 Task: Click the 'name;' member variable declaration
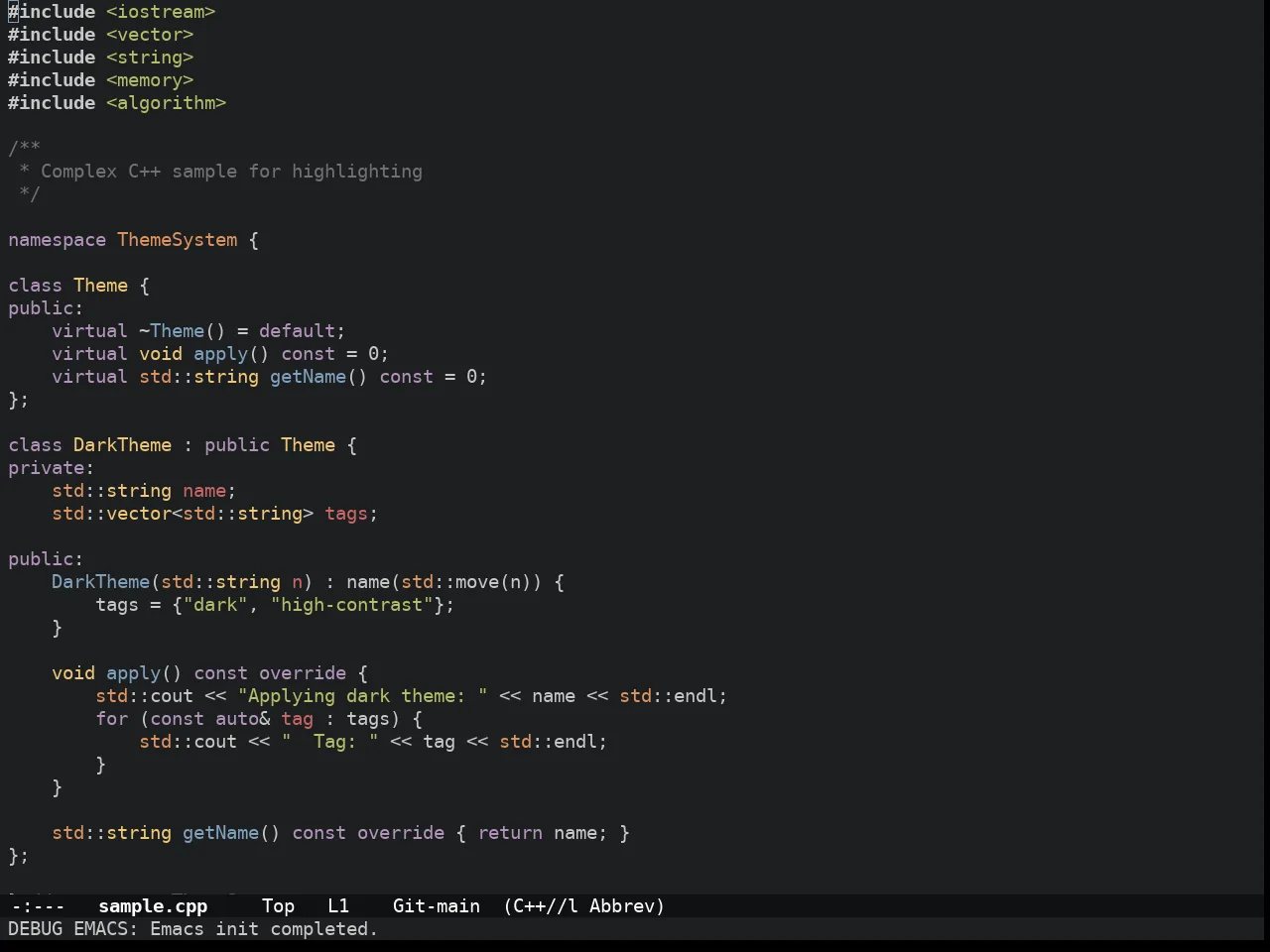tap(209, 491)
